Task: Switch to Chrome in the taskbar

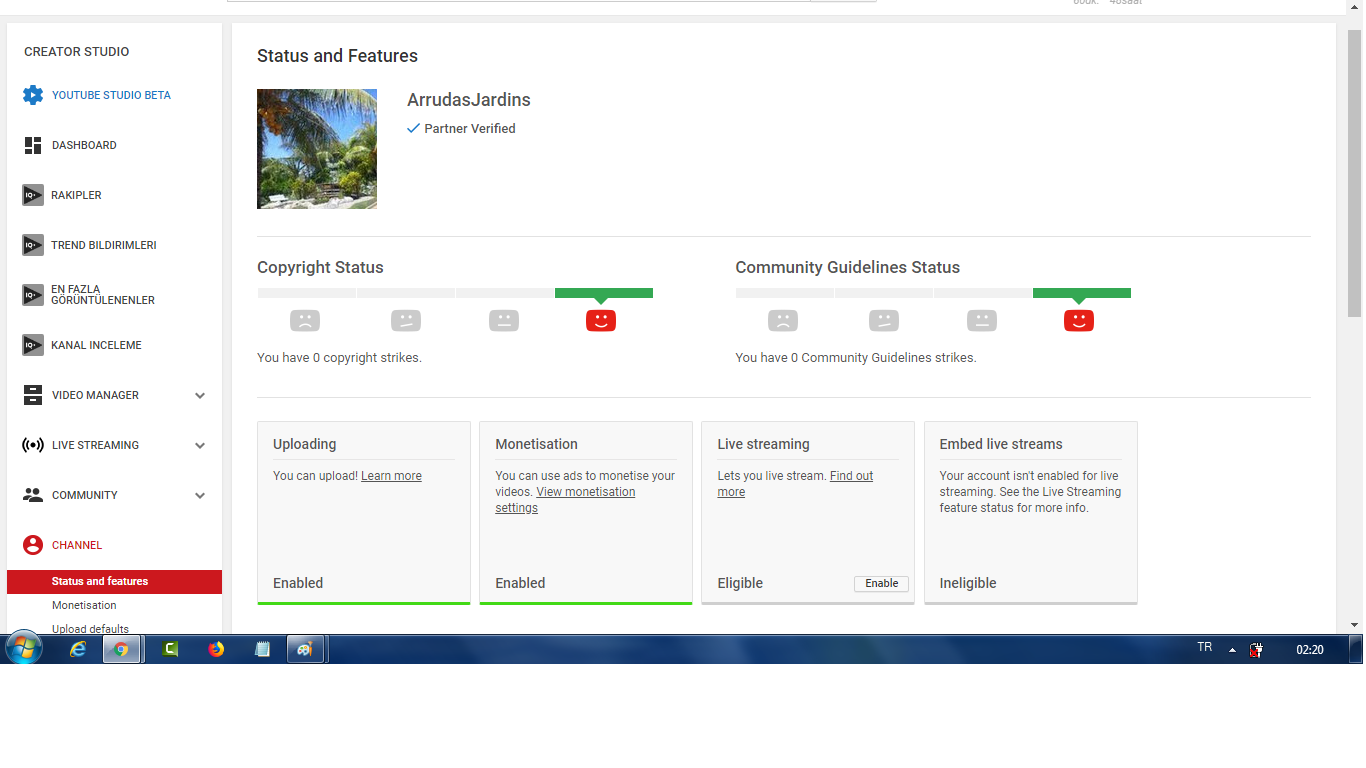Action: click(121, 649)
